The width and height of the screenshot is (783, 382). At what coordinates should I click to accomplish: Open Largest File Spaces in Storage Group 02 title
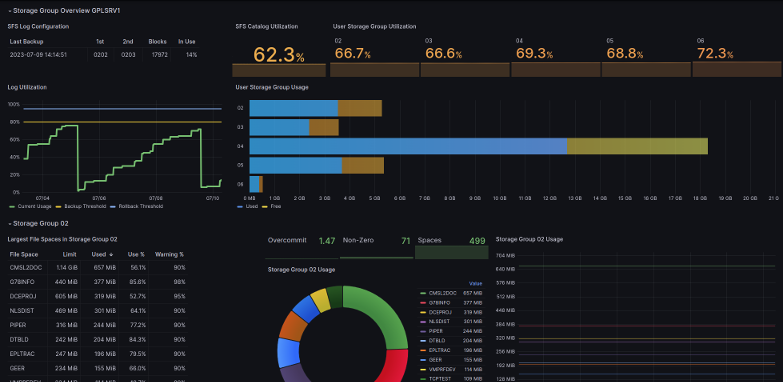point(62,240)
